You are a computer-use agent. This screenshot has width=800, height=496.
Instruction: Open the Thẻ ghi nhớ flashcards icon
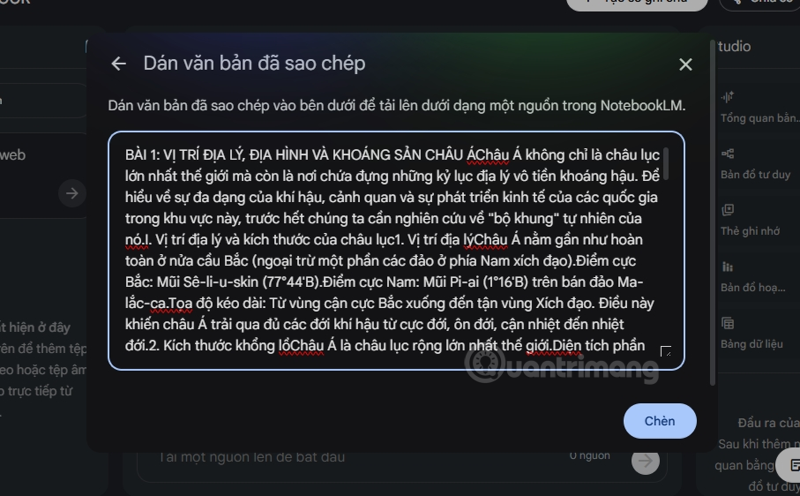click(x=728, y=210)
